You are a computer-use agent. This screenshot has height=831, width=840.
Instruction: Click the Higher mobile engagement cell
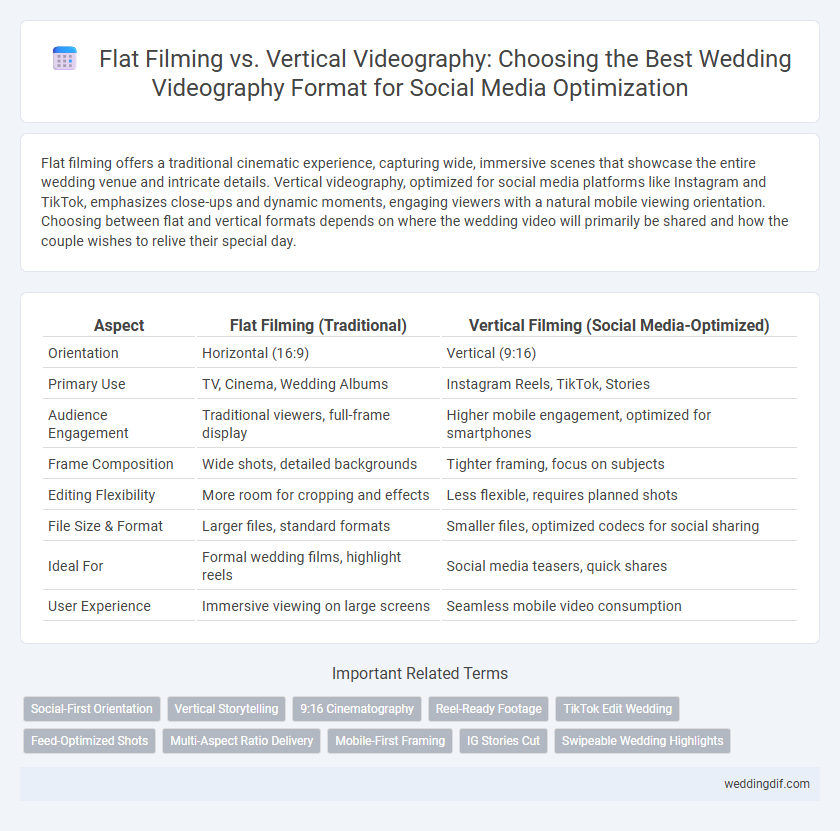click(x=619, y=424)
